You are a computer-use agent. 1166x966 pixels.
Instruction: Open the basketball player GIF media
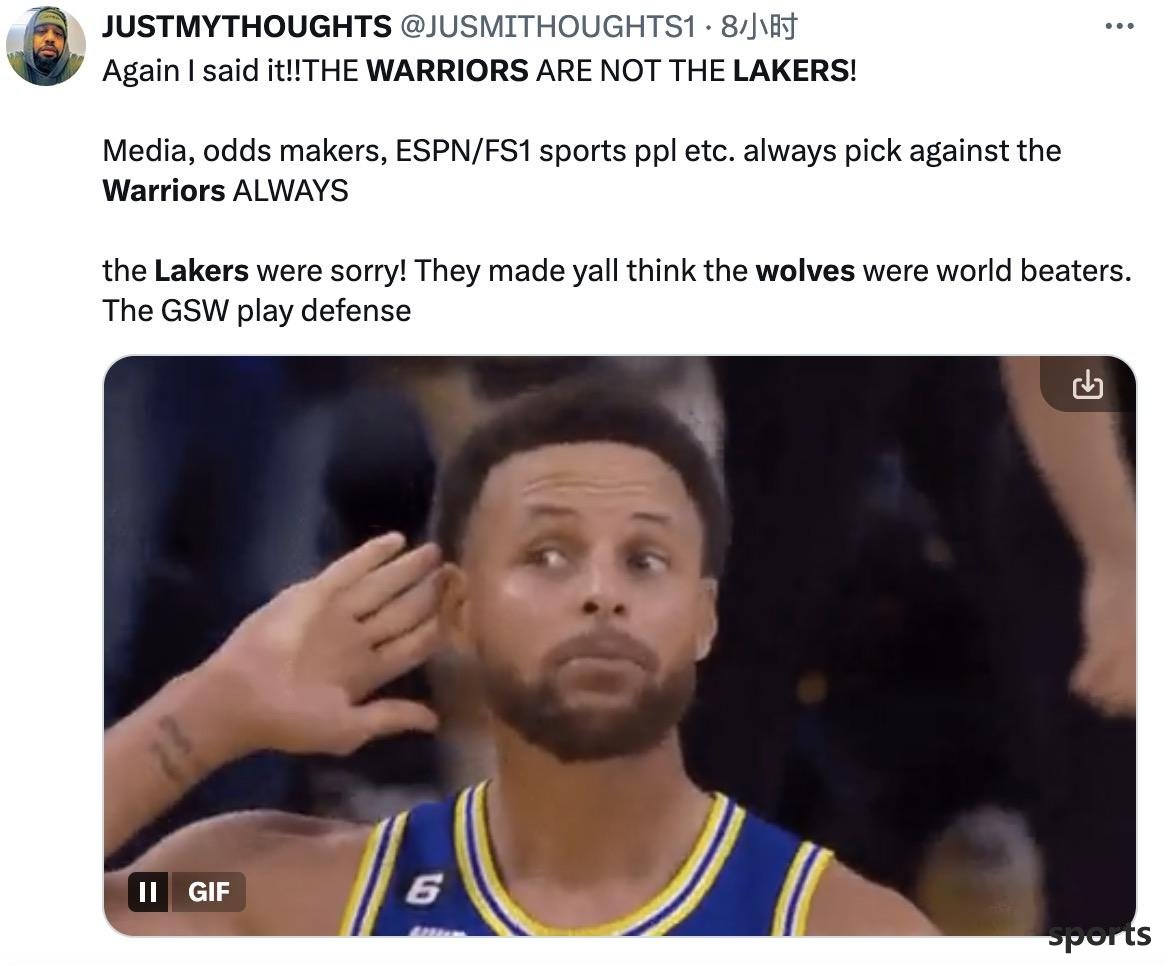[619, 645]
